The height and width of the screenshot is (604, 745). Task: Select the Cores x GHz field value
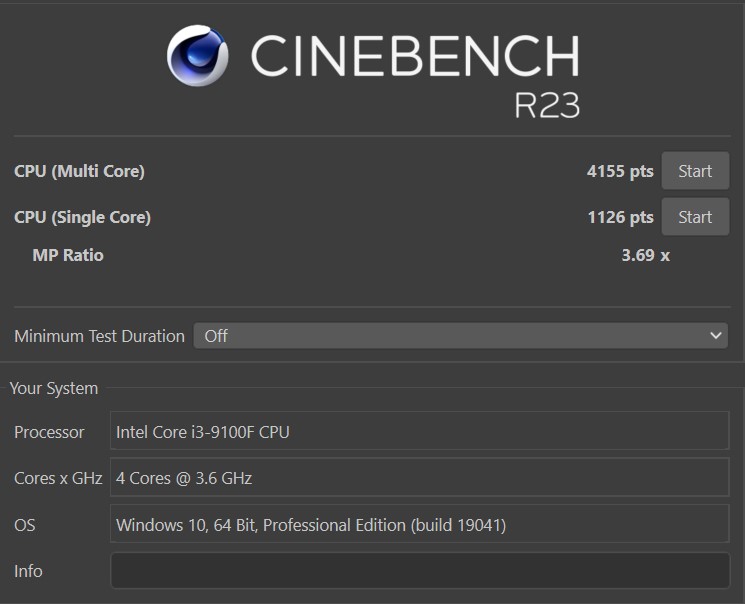click(420, 477)
